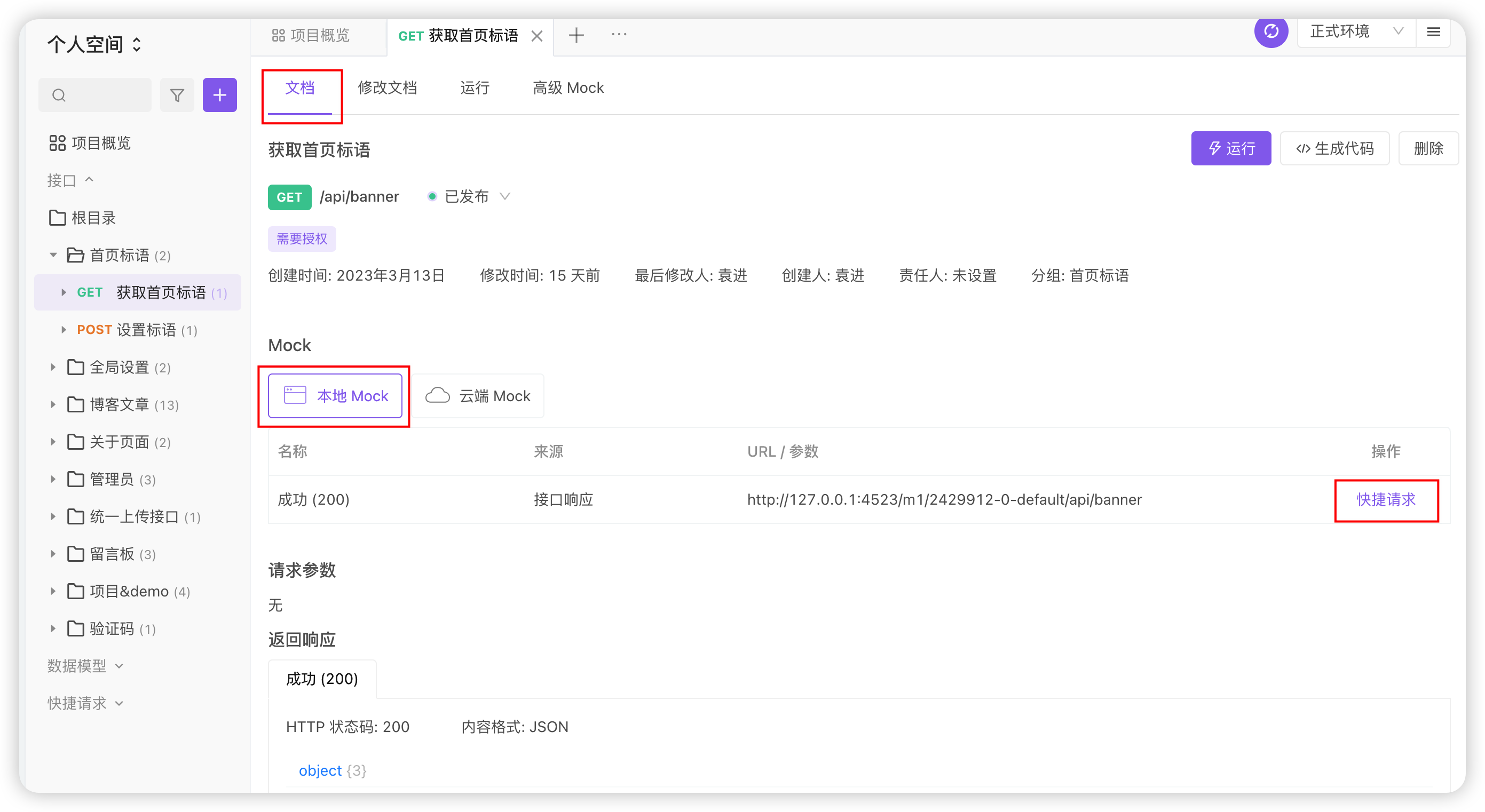The image size is (1485, 812).
Task: Add a new tab with the plus icon
Action: (x=576, y=36)
